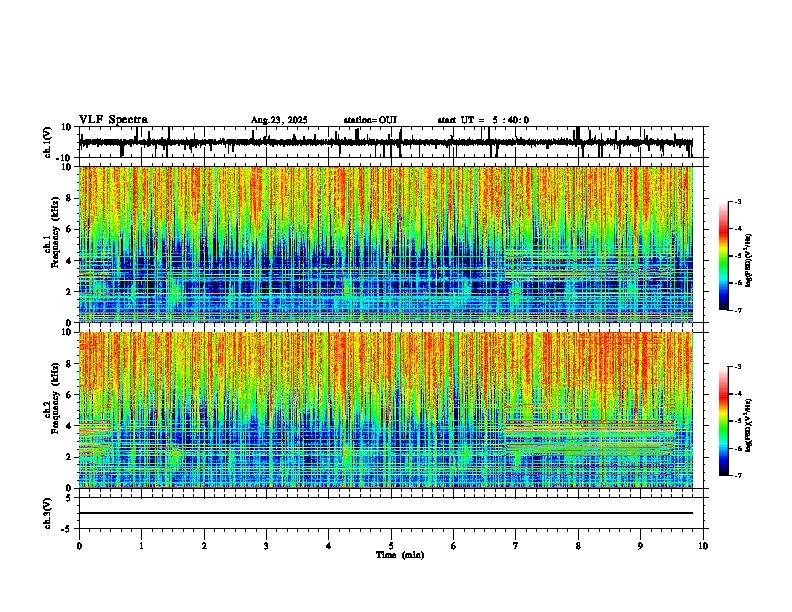
Task: Click the ch.1 frequency axis "6" kHz tick label
Action: click(69, 229)
